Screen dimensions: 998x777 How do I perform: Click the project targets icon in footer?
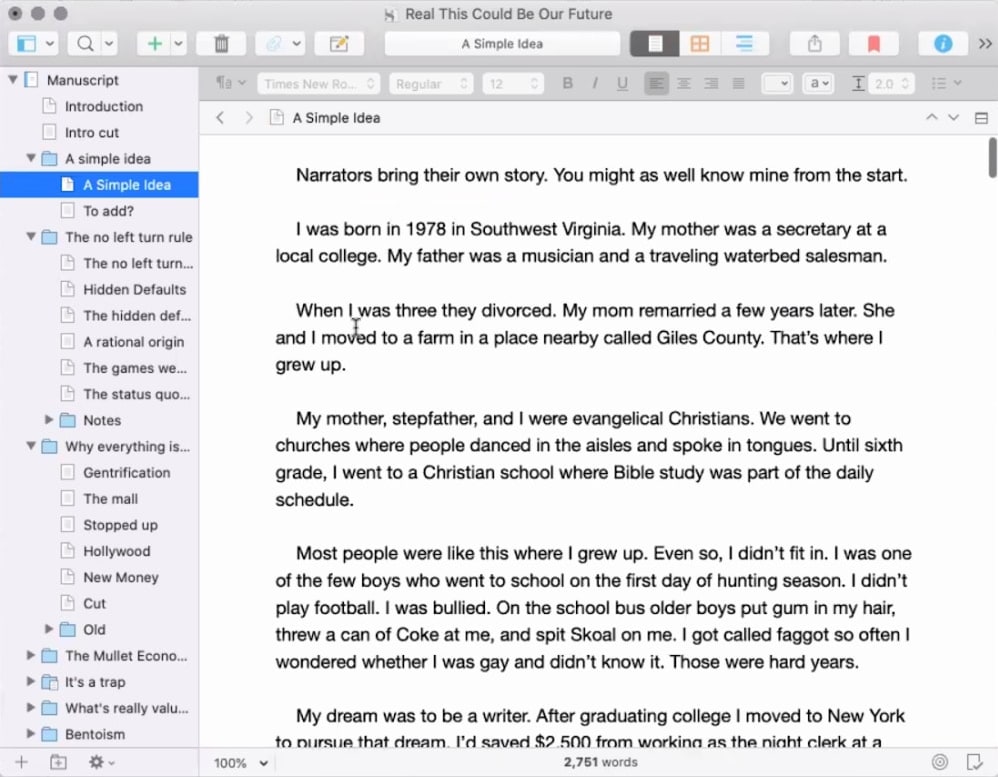click(939, 762)
